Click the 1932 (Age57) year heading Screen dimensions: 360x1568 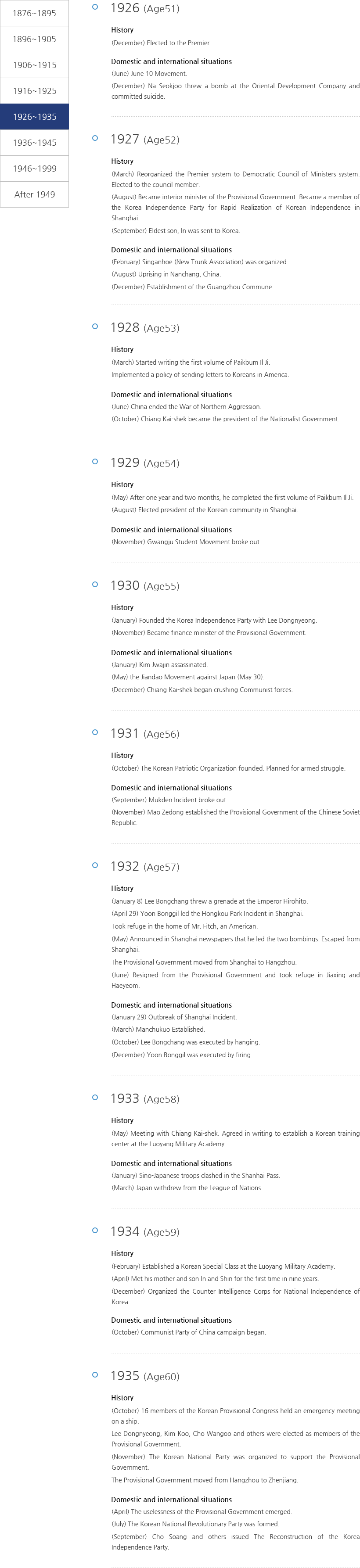point(145,867)
